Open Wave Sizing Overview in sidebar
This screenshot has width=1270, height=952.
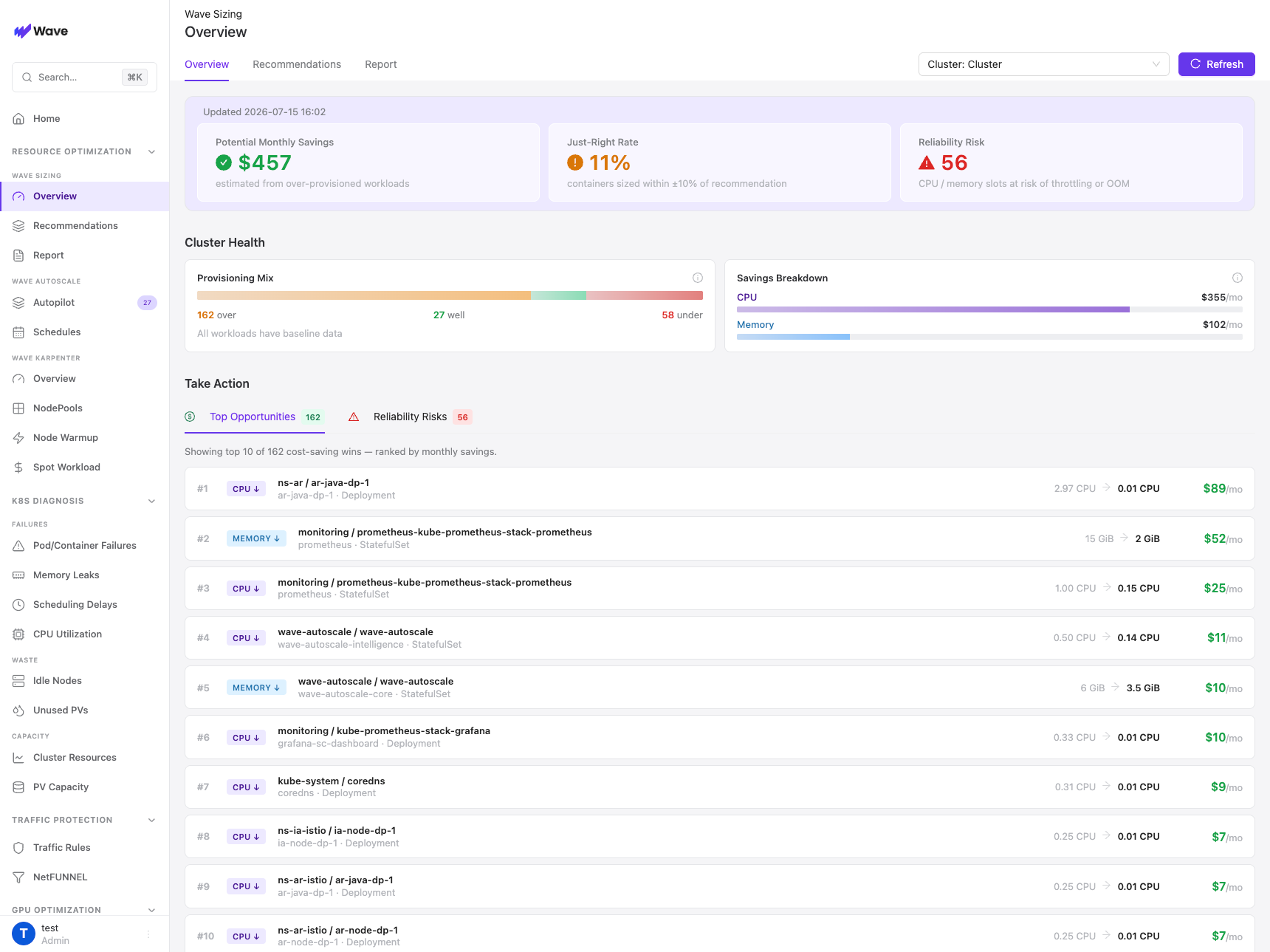[x=85, y=196]
